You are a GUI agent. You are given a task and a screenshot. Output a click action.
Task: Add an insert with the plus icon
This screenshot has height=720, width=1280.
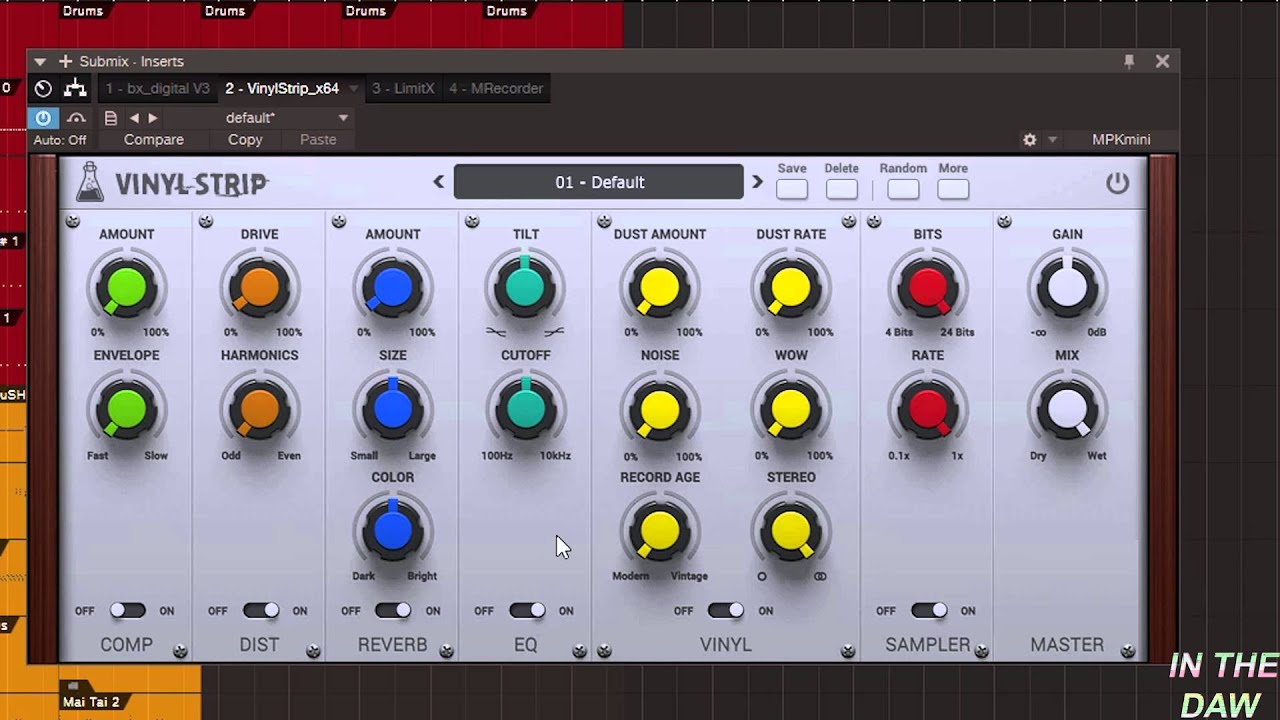point(65,61)
